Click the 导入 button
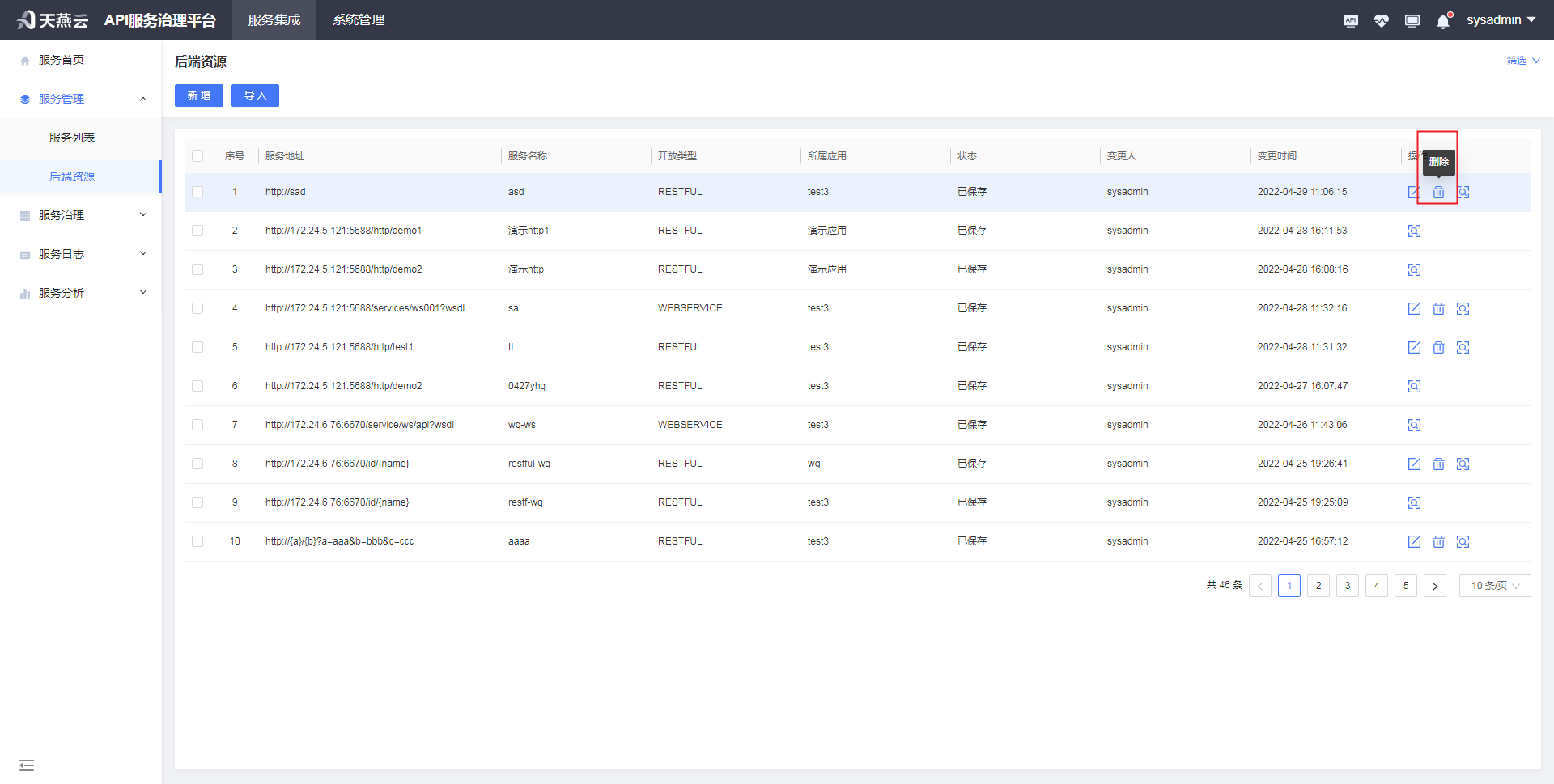This screenshot has height=784, width=1554. pos(255,95)
